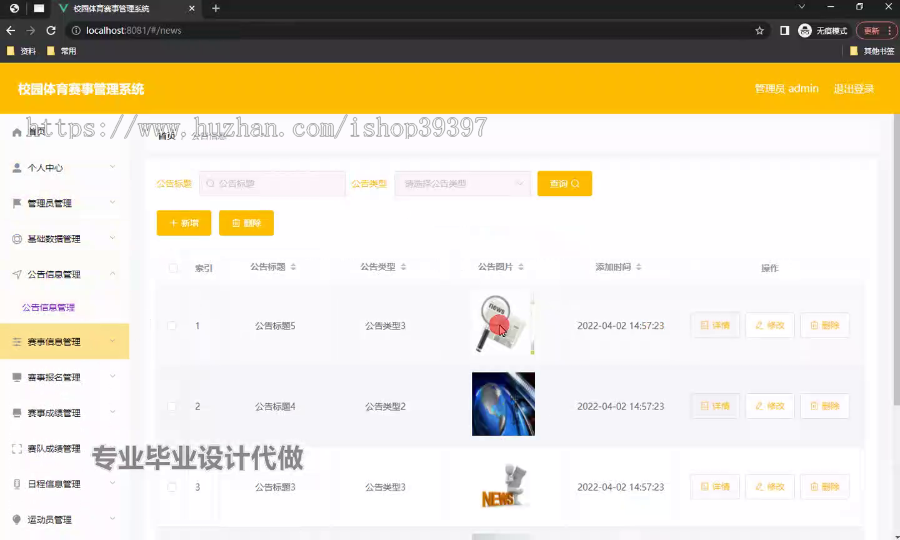
Task: Click the 新增 add button
Action: [184, 223]
